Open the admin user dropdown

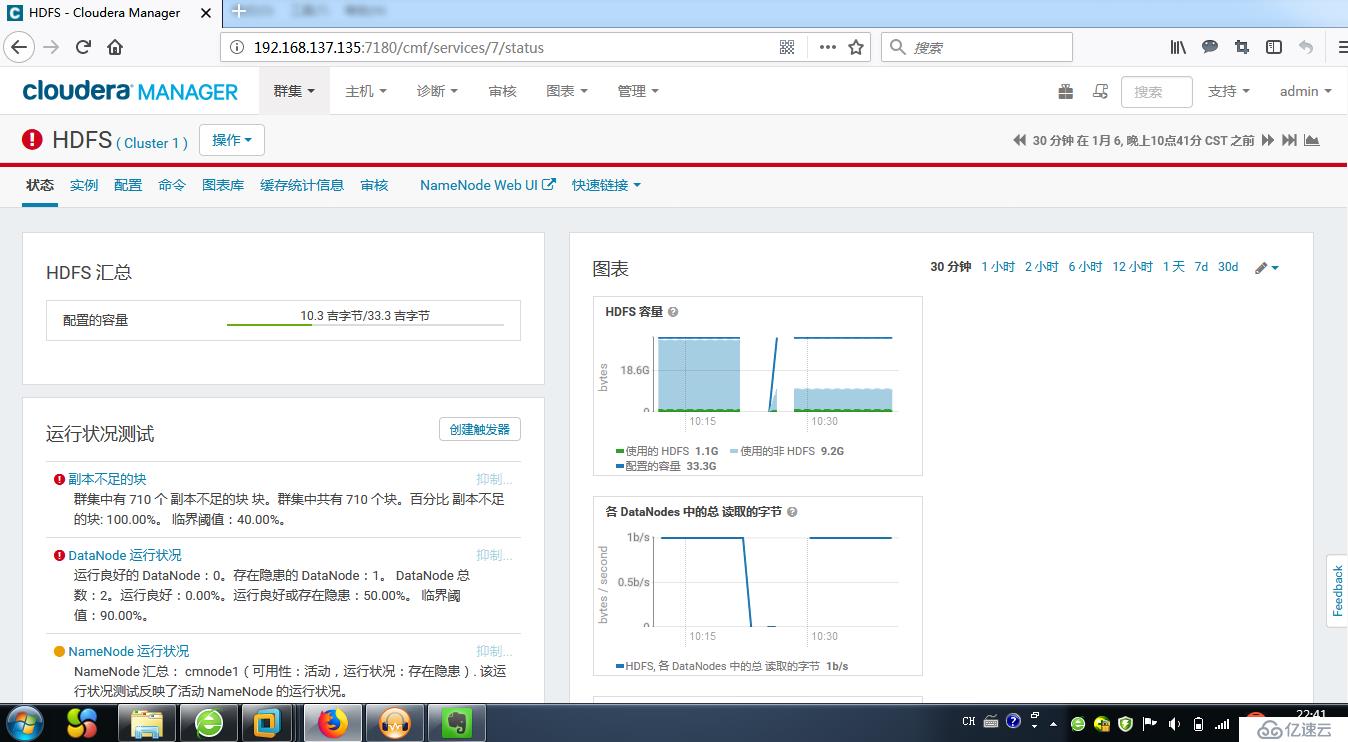click(x=1306, y=91)
